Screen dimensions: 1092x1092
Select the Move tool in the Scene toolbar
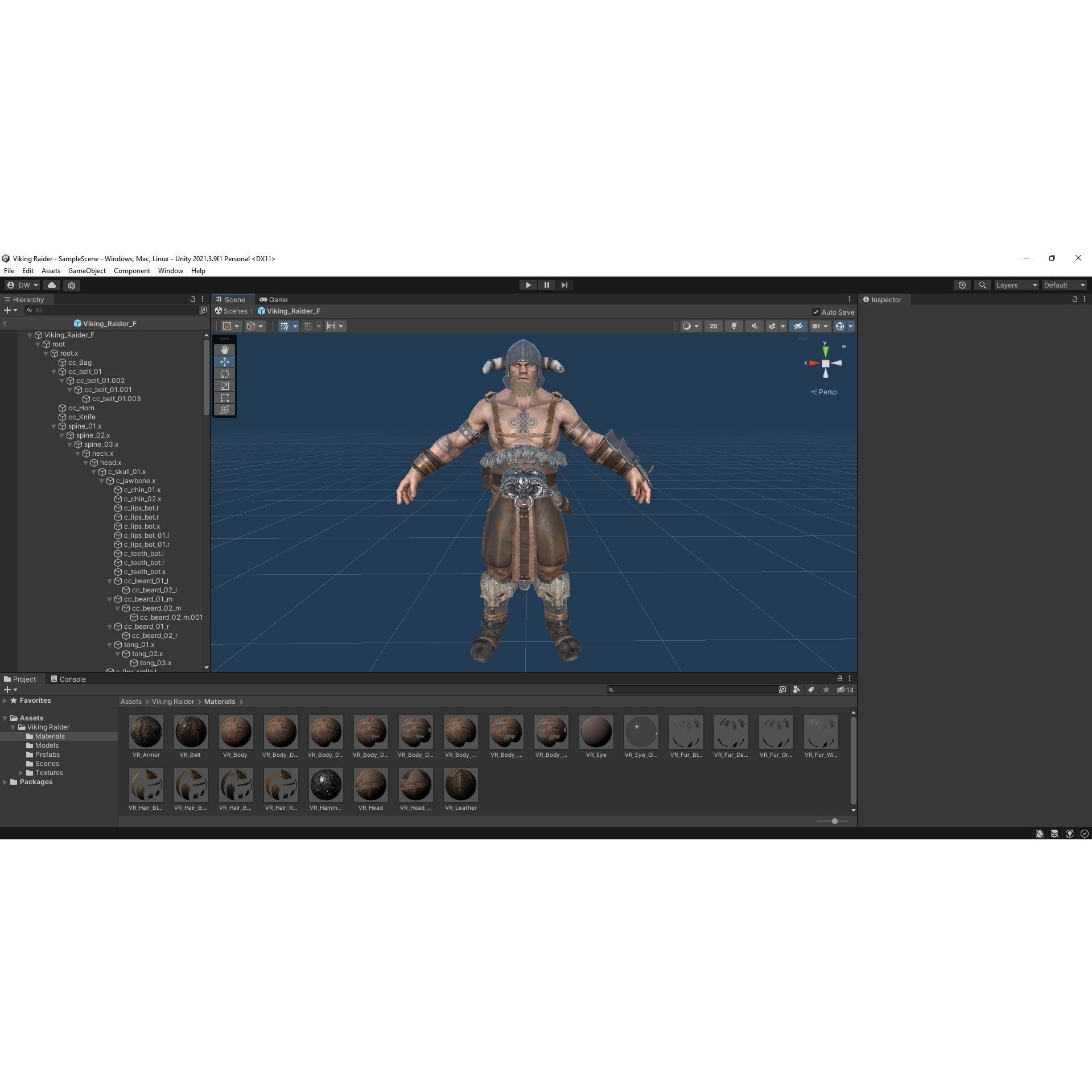pos(225,362)
